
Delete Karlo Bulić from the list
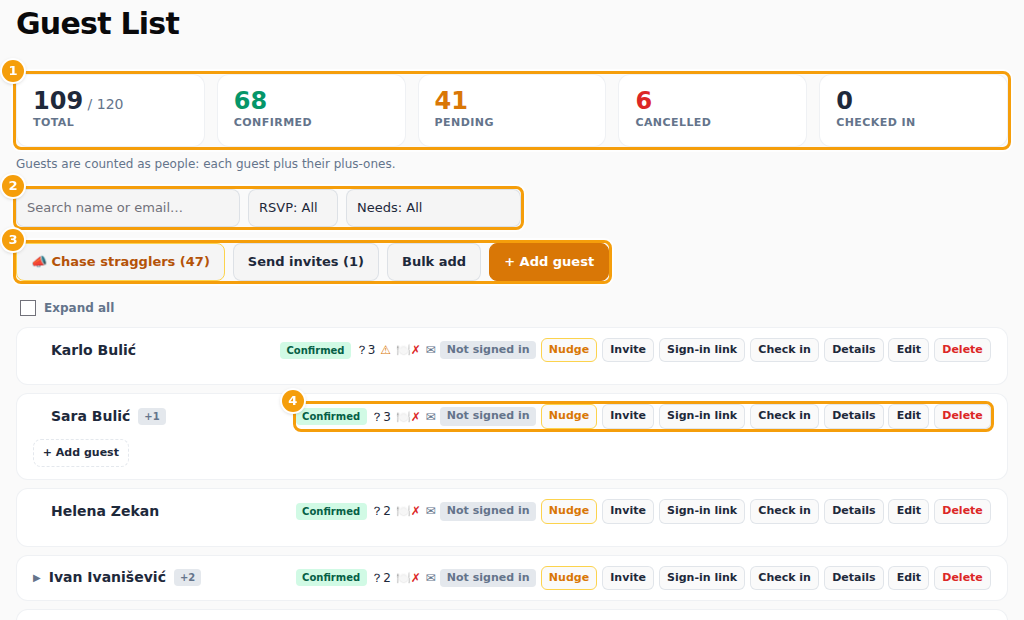click(962, 350)
